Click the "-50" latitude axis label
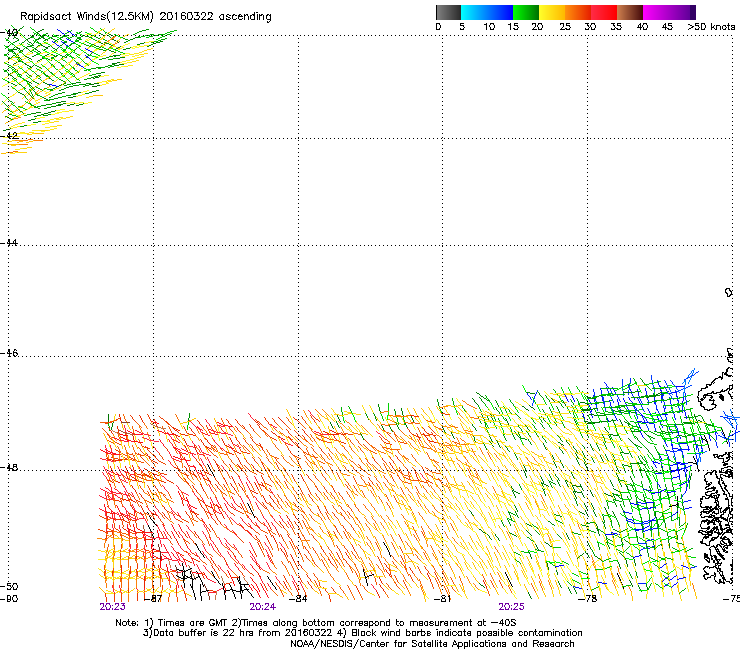740x650 pixels. 9,587
